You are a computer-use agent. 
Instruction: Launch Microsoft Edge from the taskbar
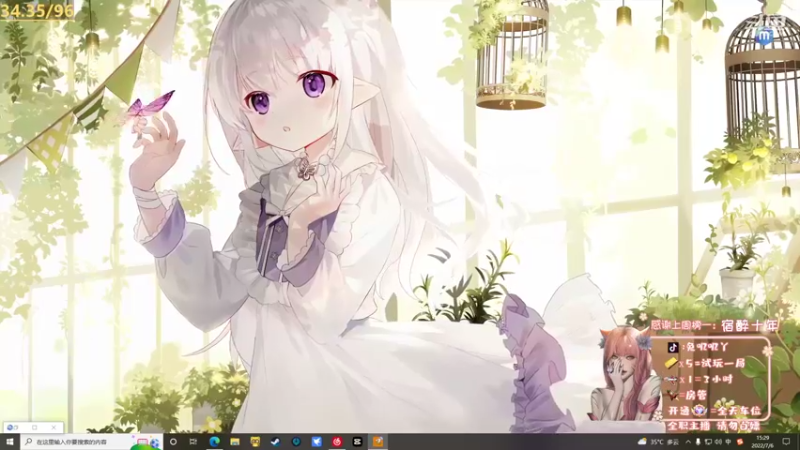click(214, 441)
